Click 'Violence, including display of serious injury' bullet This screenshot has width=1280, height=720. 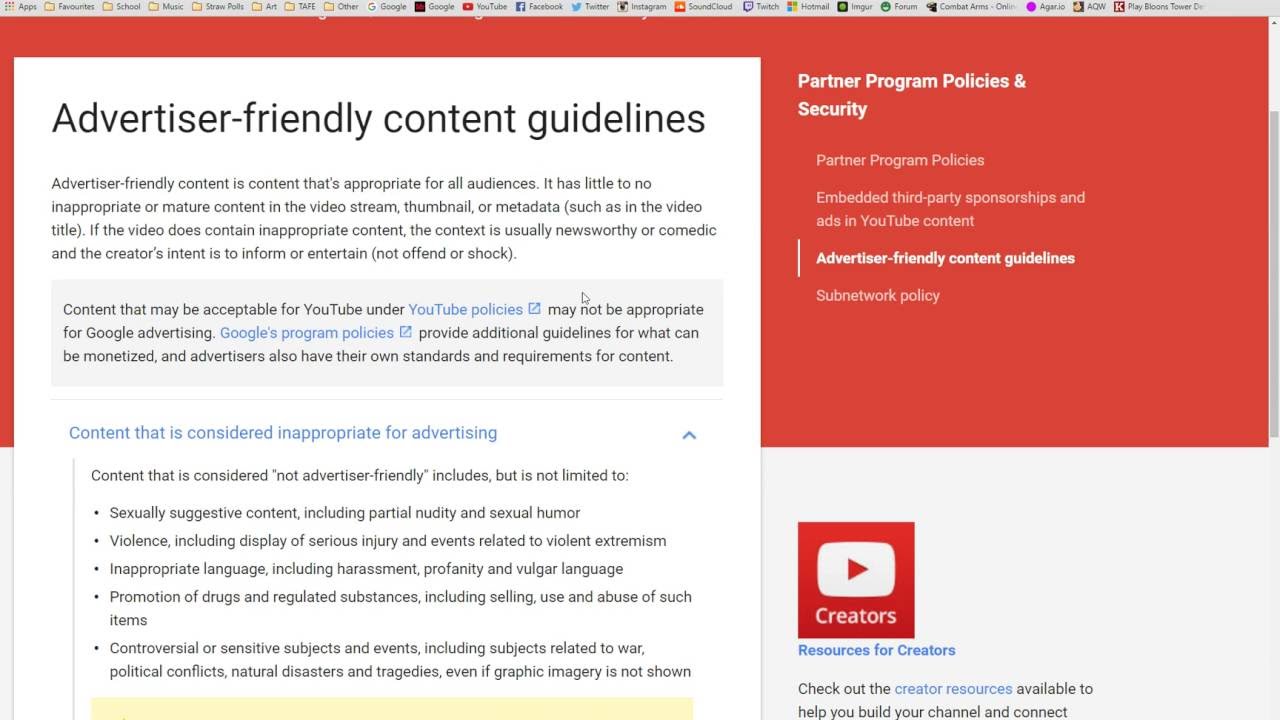(388, 541)
